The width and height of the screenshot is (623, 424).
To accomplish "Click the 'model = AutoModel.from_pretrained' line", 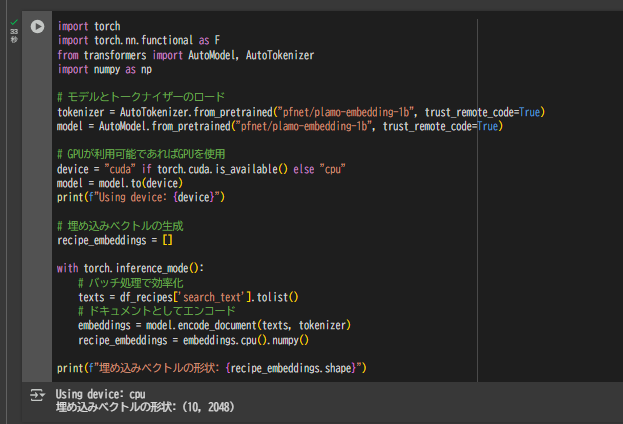I will [280, 127].
